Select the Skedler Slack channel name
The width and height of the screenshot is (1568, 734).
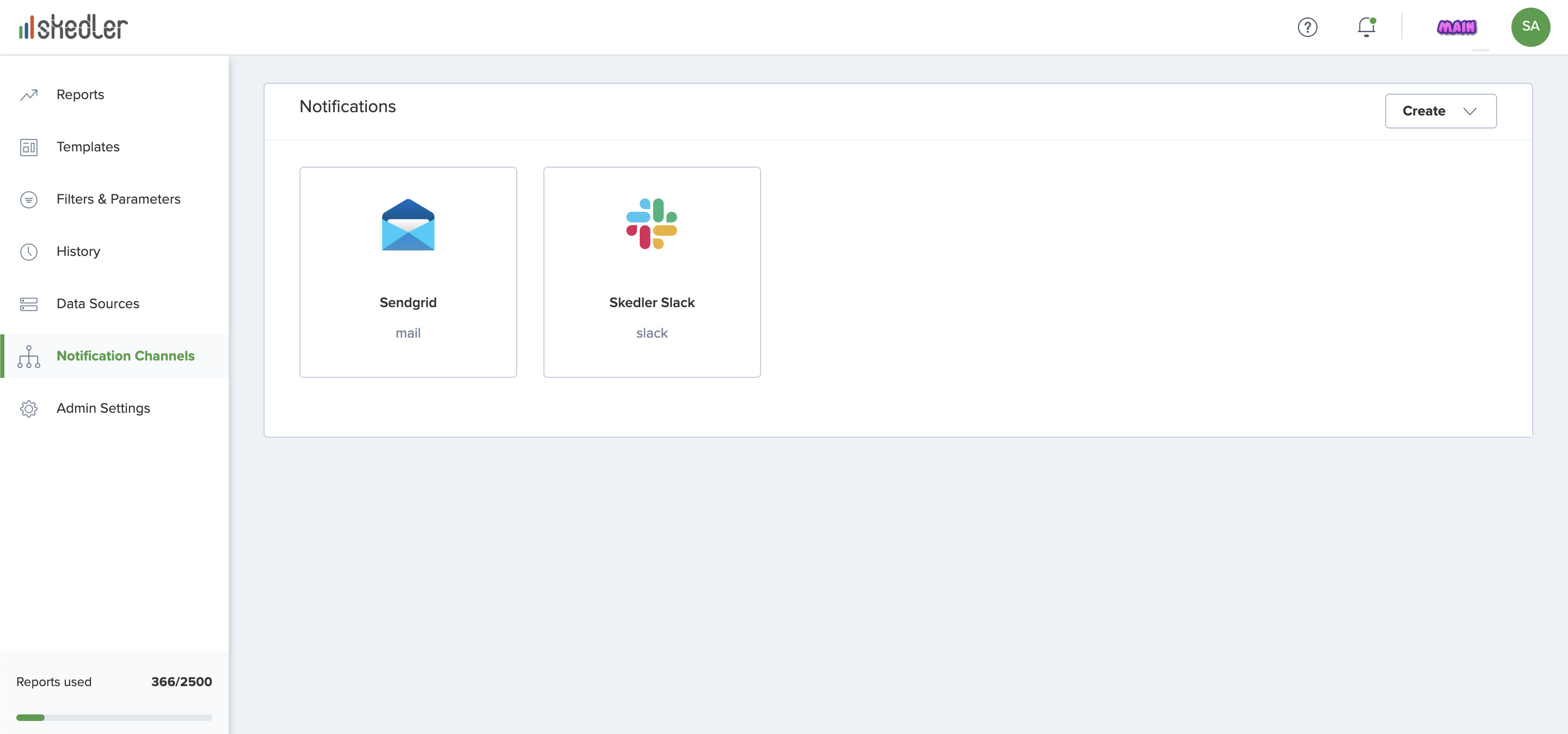point(651,303)
